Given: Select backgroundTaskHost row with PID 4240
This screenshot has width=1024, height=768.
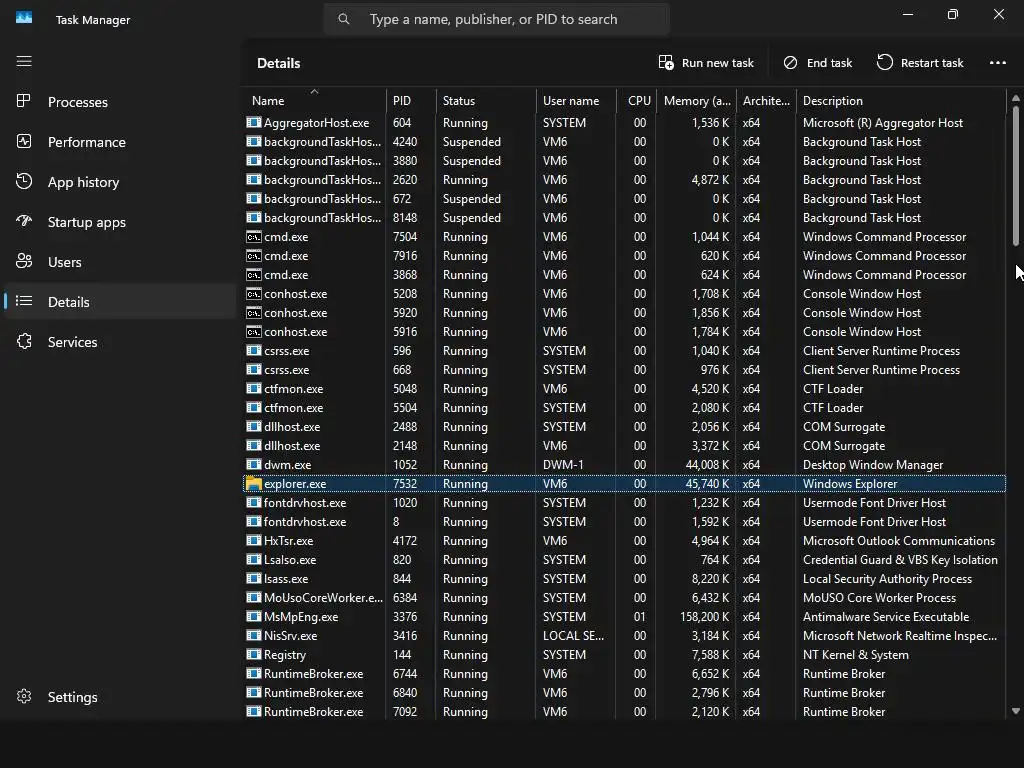Looking at the screenshot, I should tap(624, 142).
